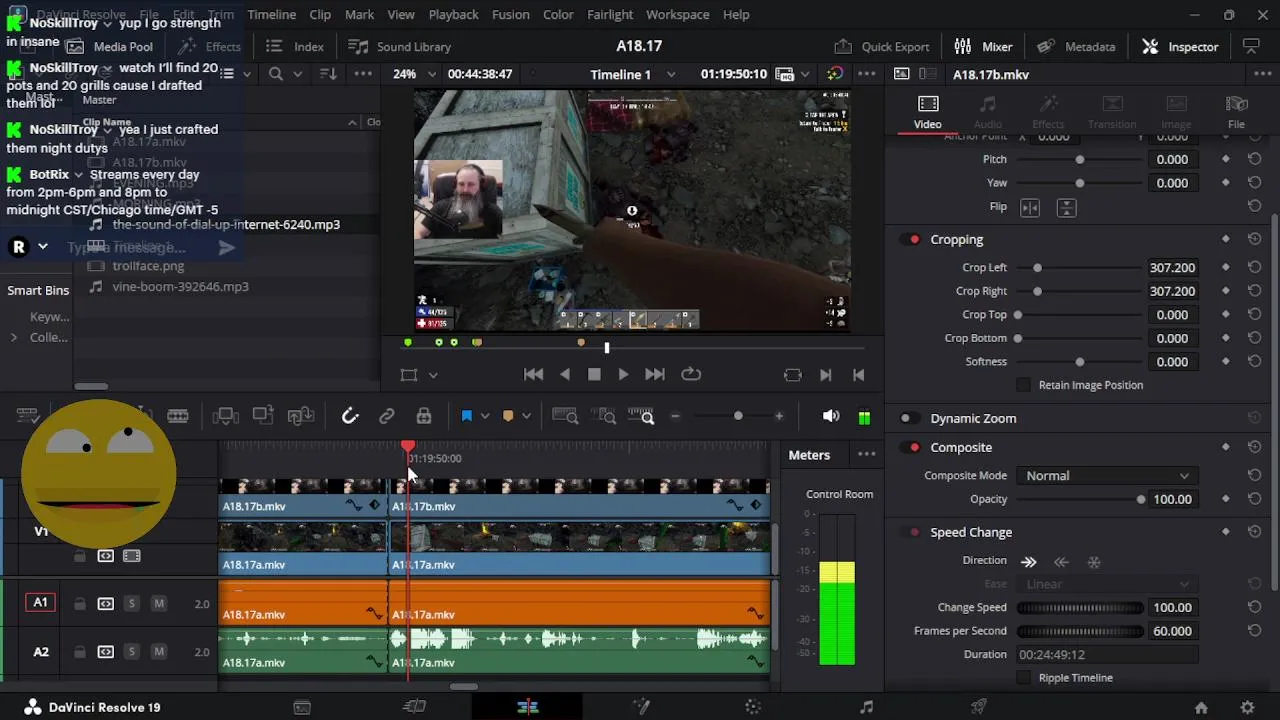Click the full extent zoom icon
Image resolution: width=1280 pixels, height=720 pixels.
[x=565, y=416]
